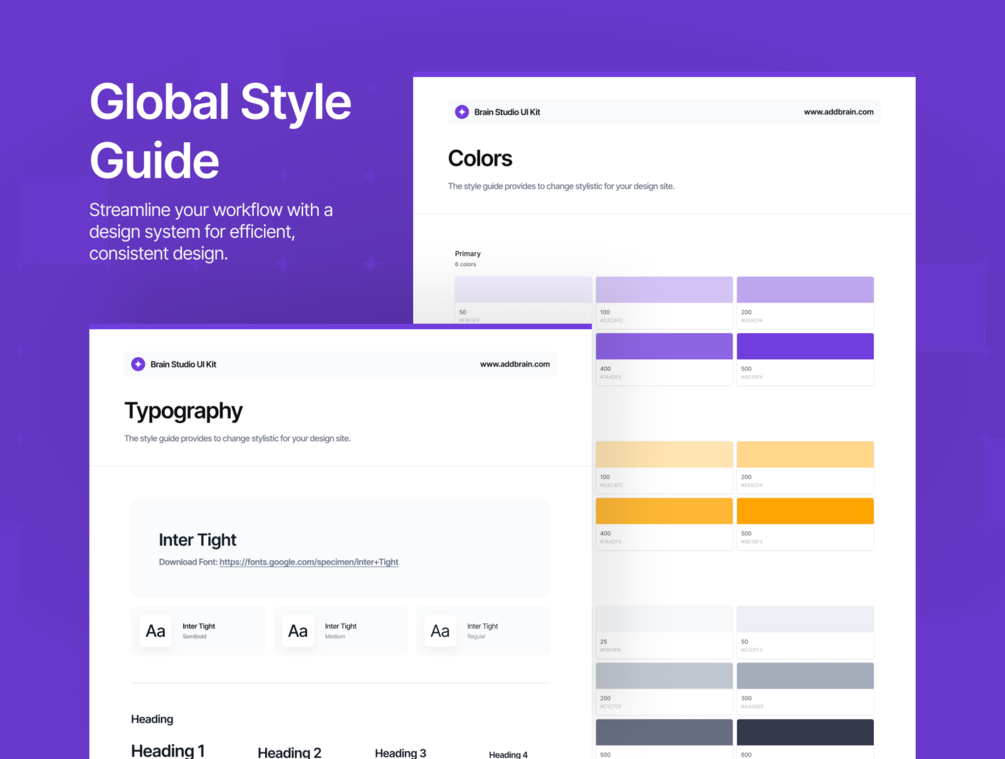Click the Colors page description sentence
1005x759 pixels.
[x=561, y=187]
